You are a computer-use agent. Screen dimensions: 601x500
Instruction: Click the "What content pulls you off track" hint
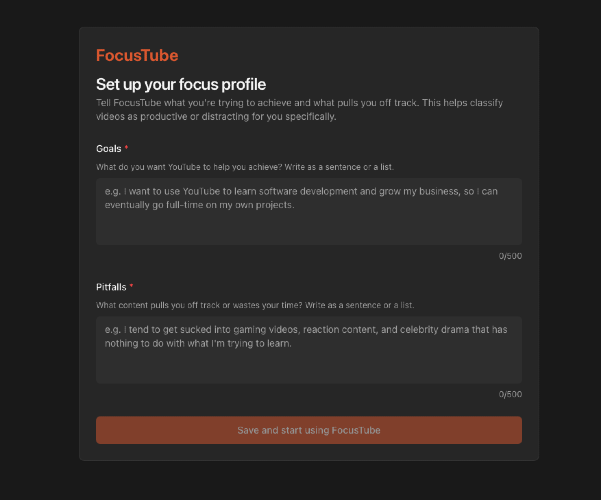tap(255, 304)
